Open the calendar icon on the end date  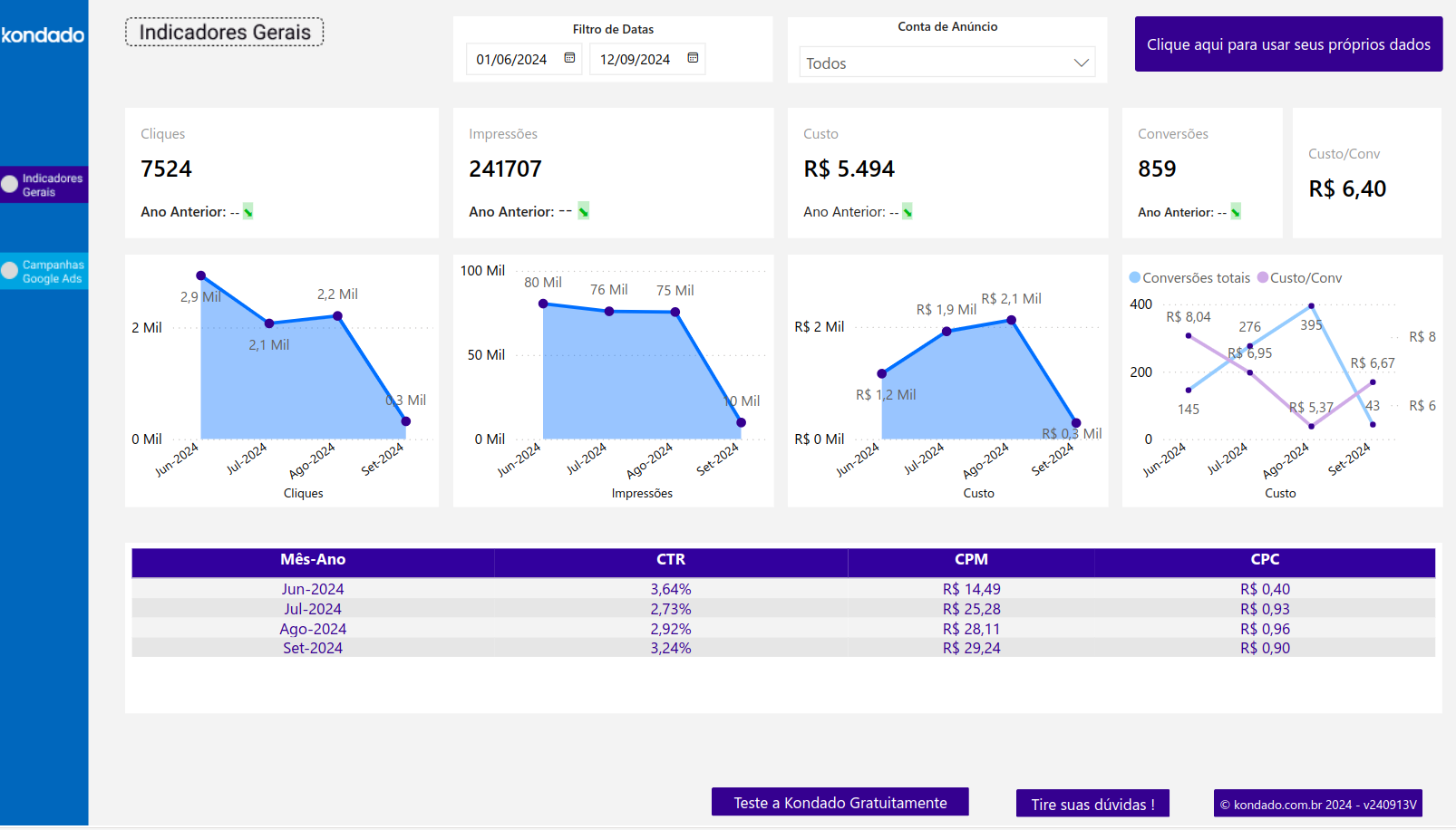point(694,58)
